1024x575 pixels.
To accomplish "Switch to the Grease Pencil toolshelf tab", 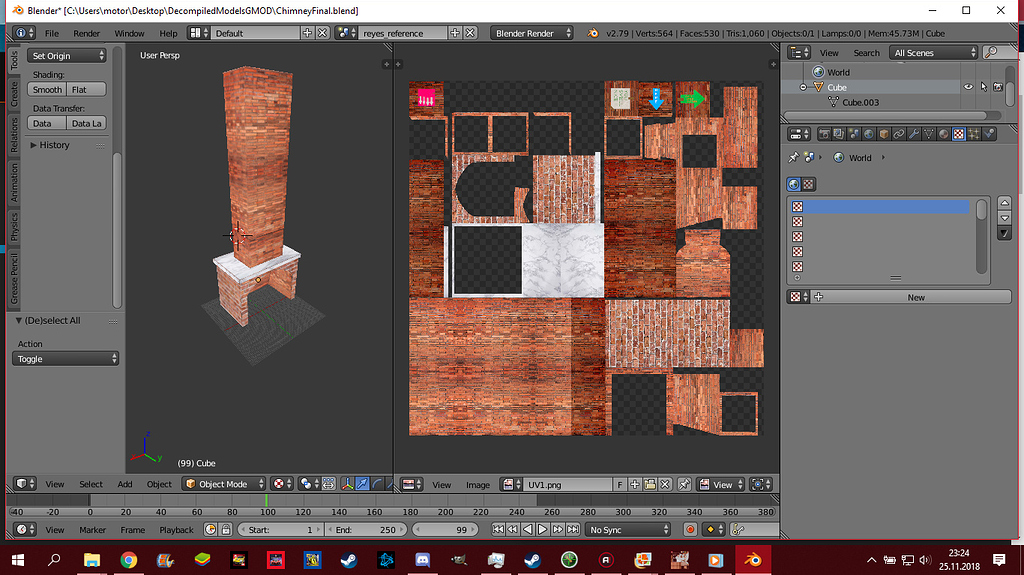I will click(14, 279).
